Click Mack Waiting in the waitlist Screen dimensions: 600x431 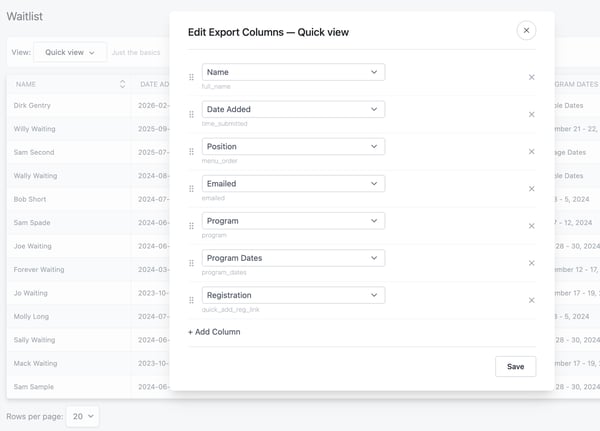[36, 363]
